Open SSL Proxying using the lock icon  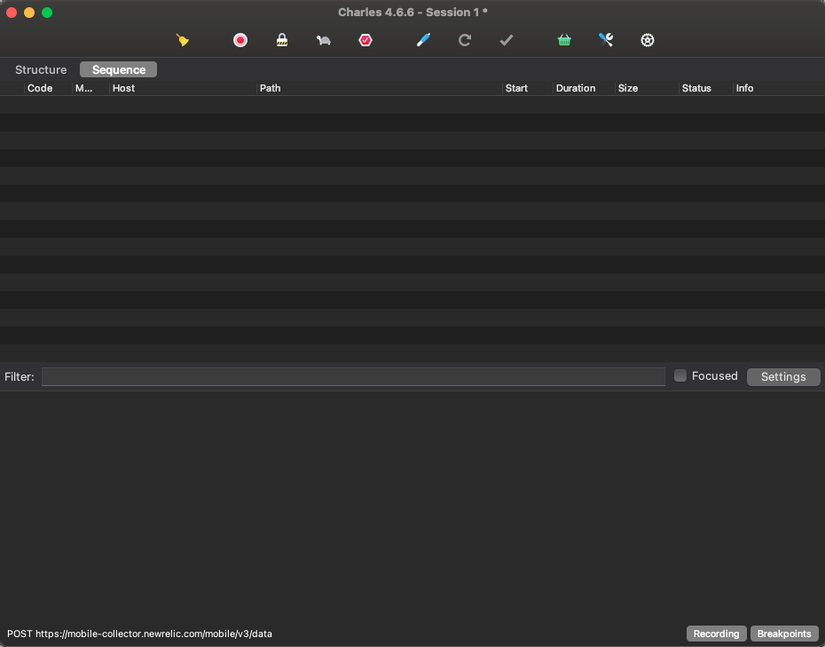click(281, 40)
